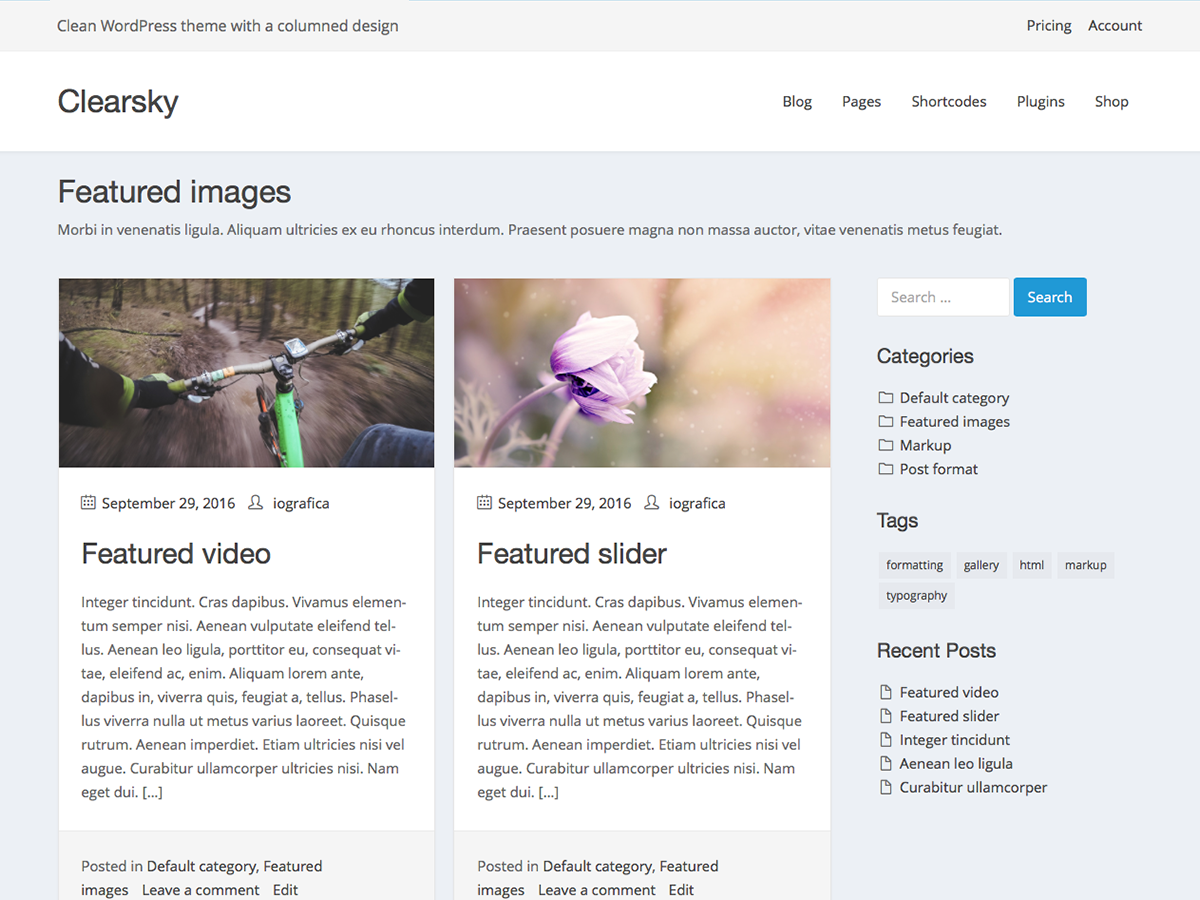Select the typography tag
Viewport: 1200px width, 900px height.
tap(916, 595)
